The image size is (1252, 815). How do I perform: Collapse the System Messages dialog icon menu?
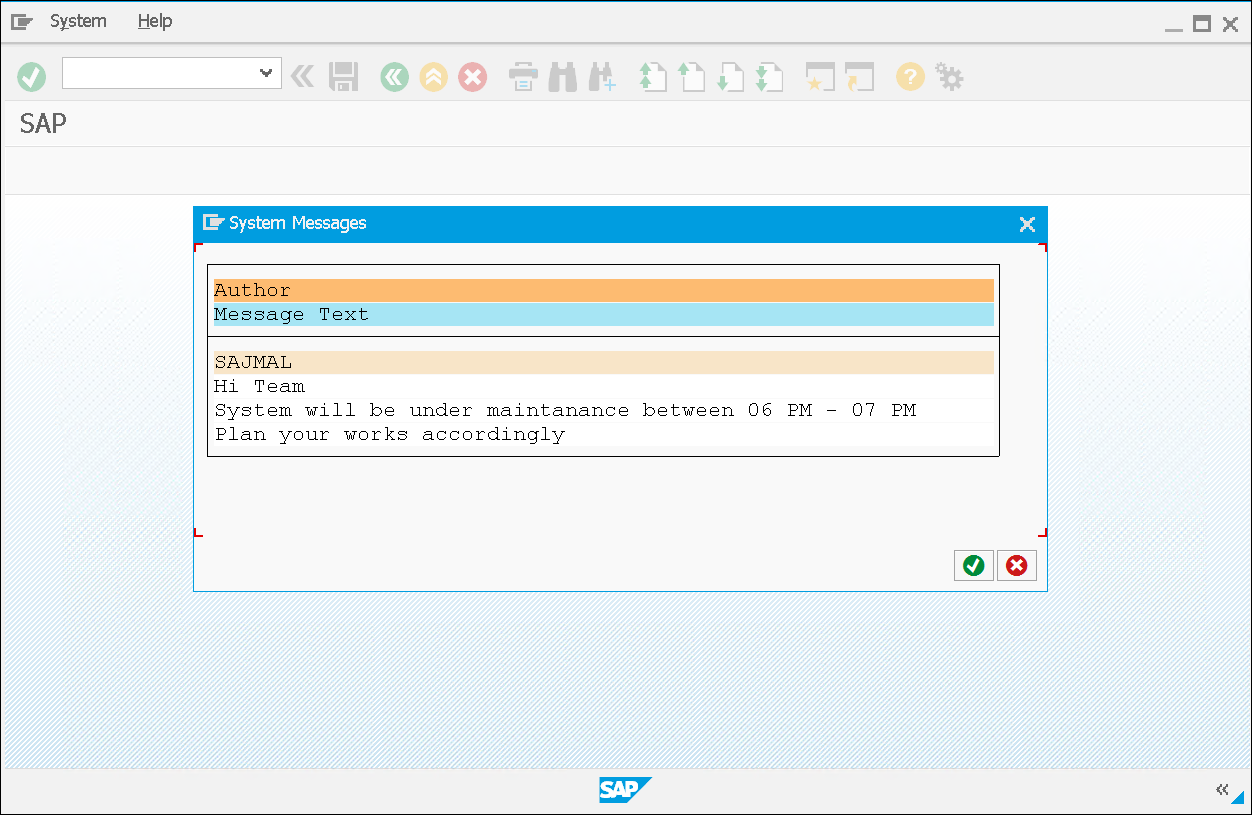pyautogui.click(x=213, y=223)
